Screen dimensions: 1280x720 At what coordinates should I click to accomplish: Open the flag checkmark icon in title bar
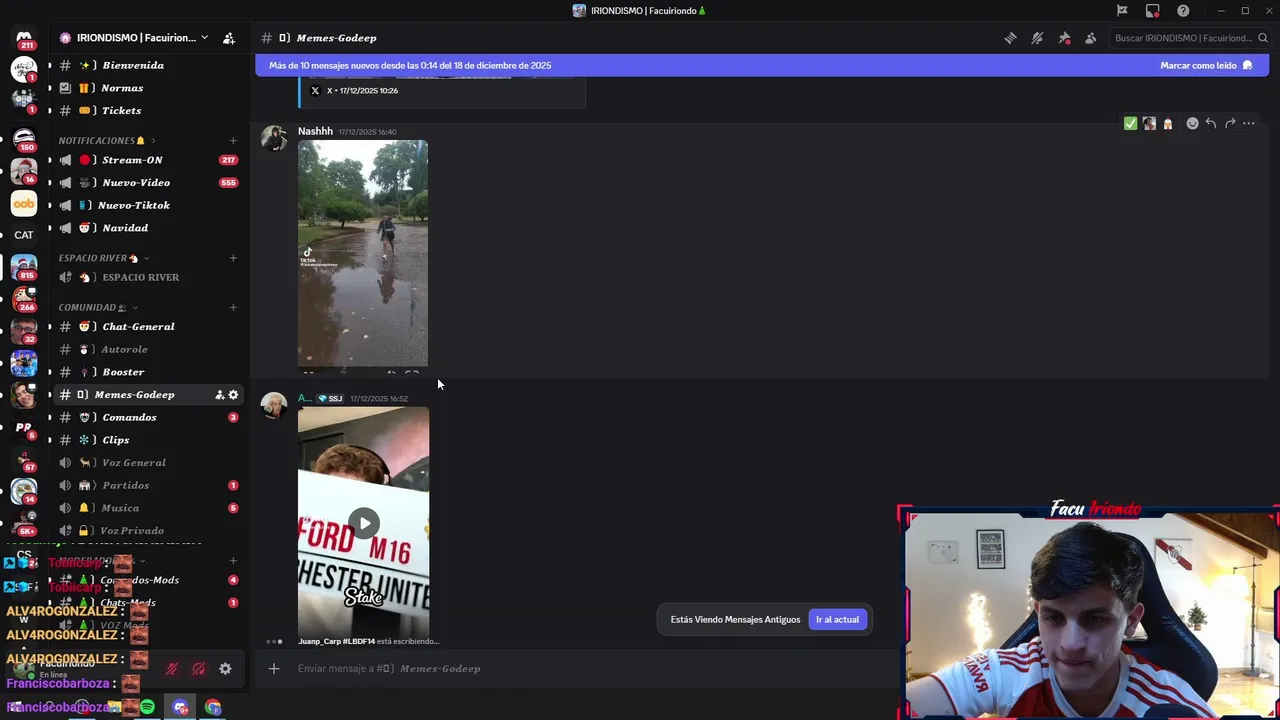click(1122, 11)
